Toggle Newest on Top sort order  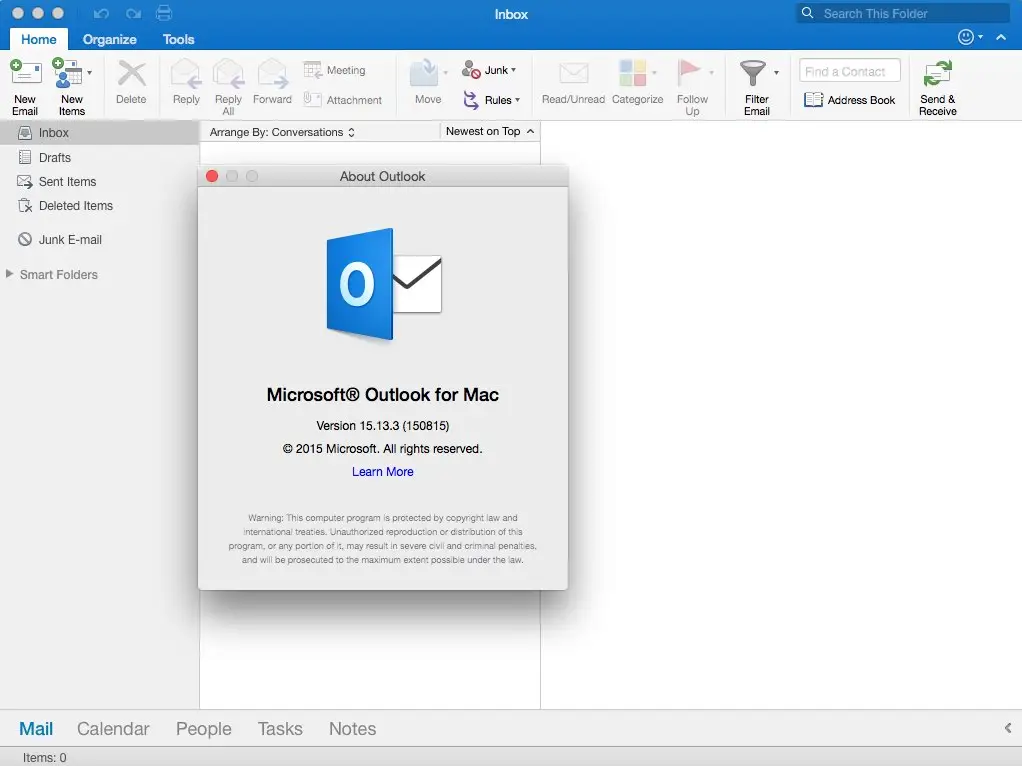489,132
